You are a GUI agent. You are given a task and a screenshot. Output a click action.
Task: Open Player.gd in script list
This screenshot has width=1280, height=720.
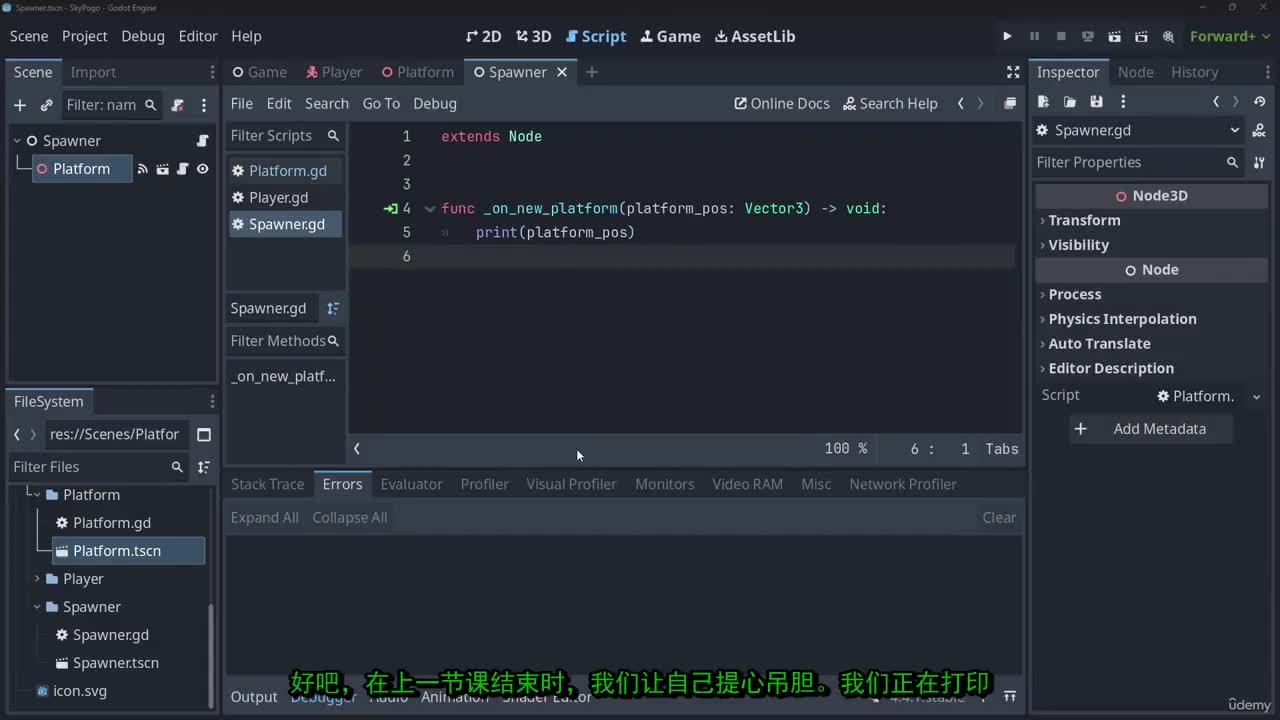287,197
